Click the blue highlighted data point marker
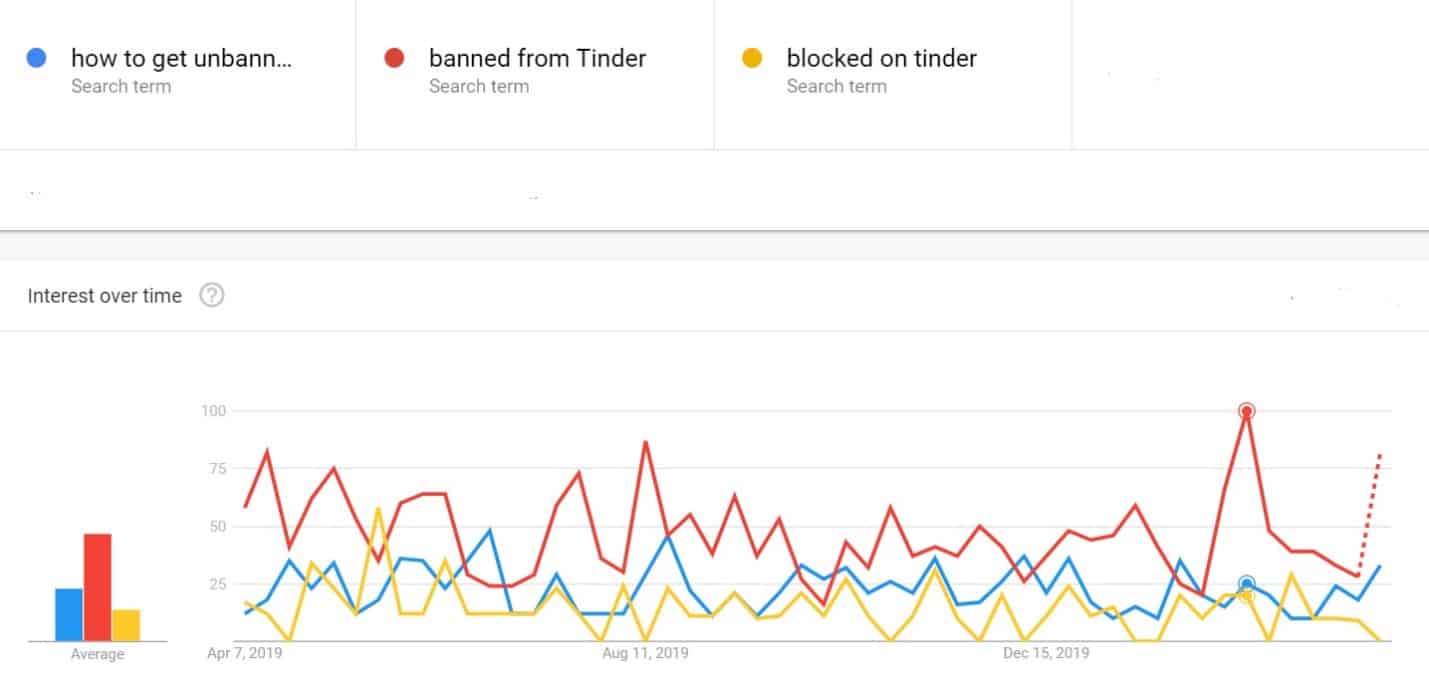The height and width of the screenshot is (688, 1429). point(1246,583)
